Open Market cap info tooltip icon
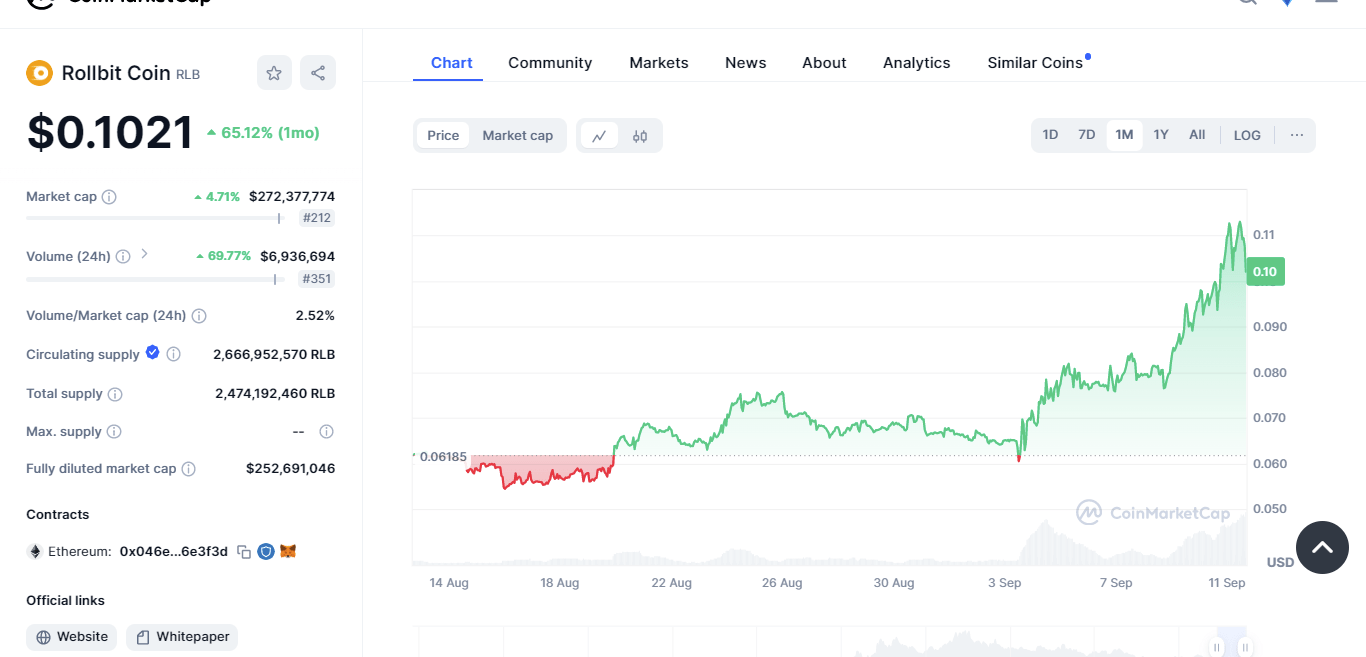This screenshot has width=1366, height=657. (109, 197)
